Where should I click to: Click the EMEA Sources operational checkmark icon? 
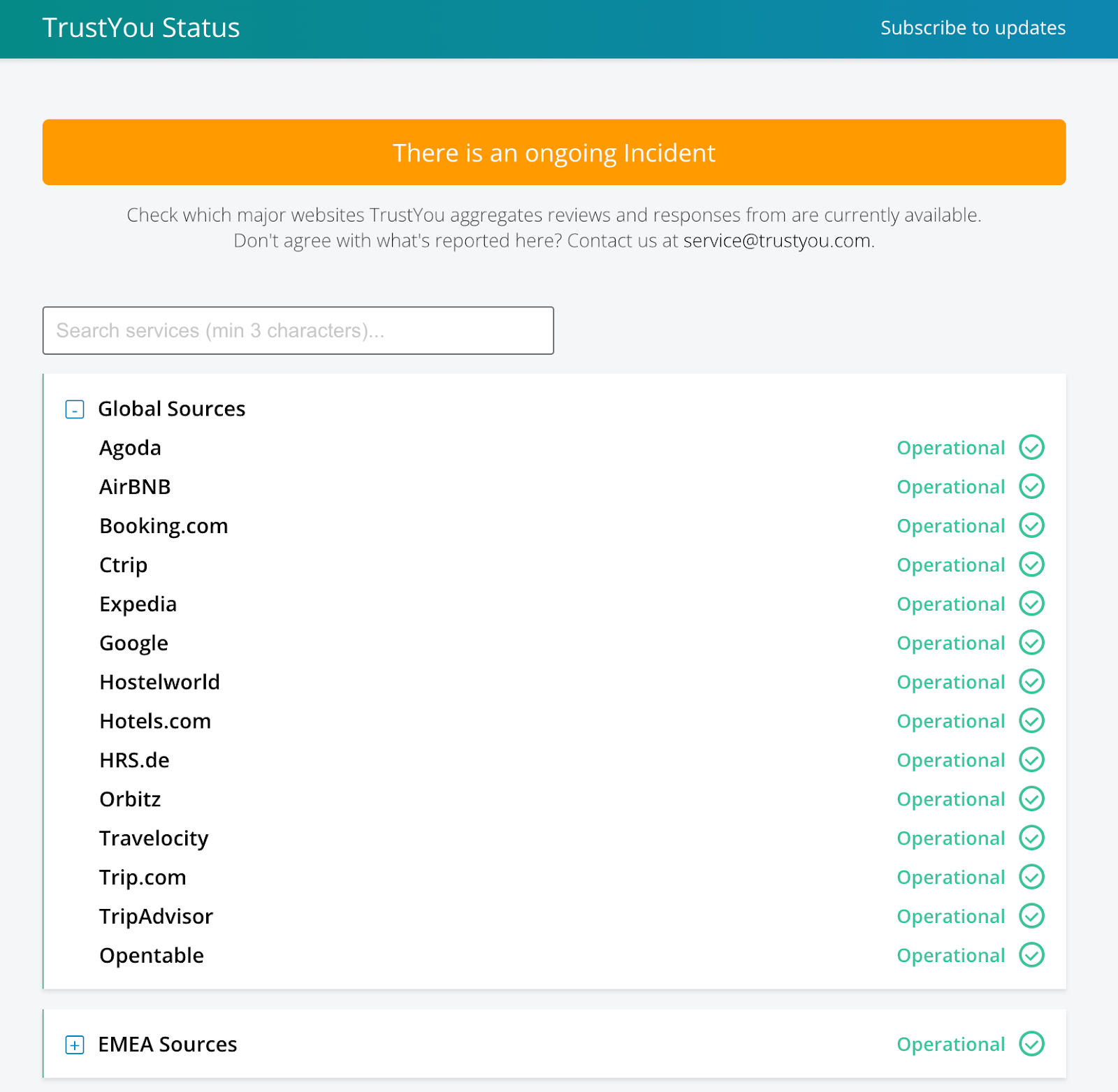coord(1031,1044)
